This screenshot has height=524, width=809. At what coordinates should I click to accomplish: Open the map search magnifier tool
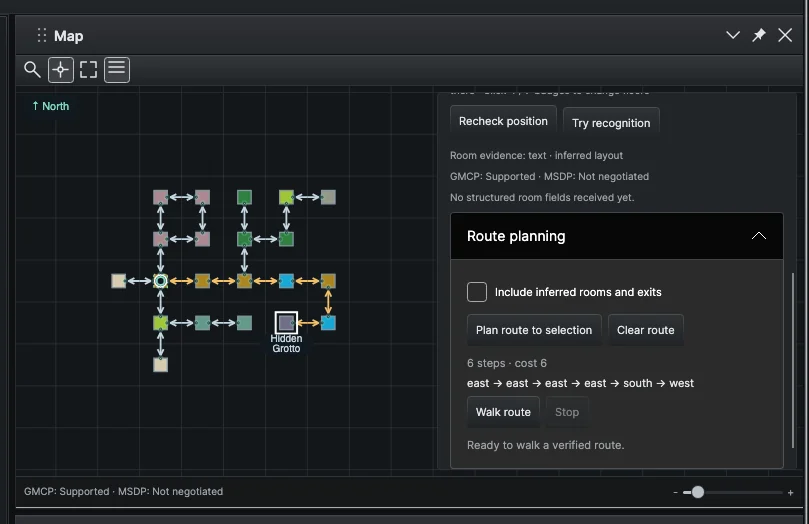pos(32,70)
